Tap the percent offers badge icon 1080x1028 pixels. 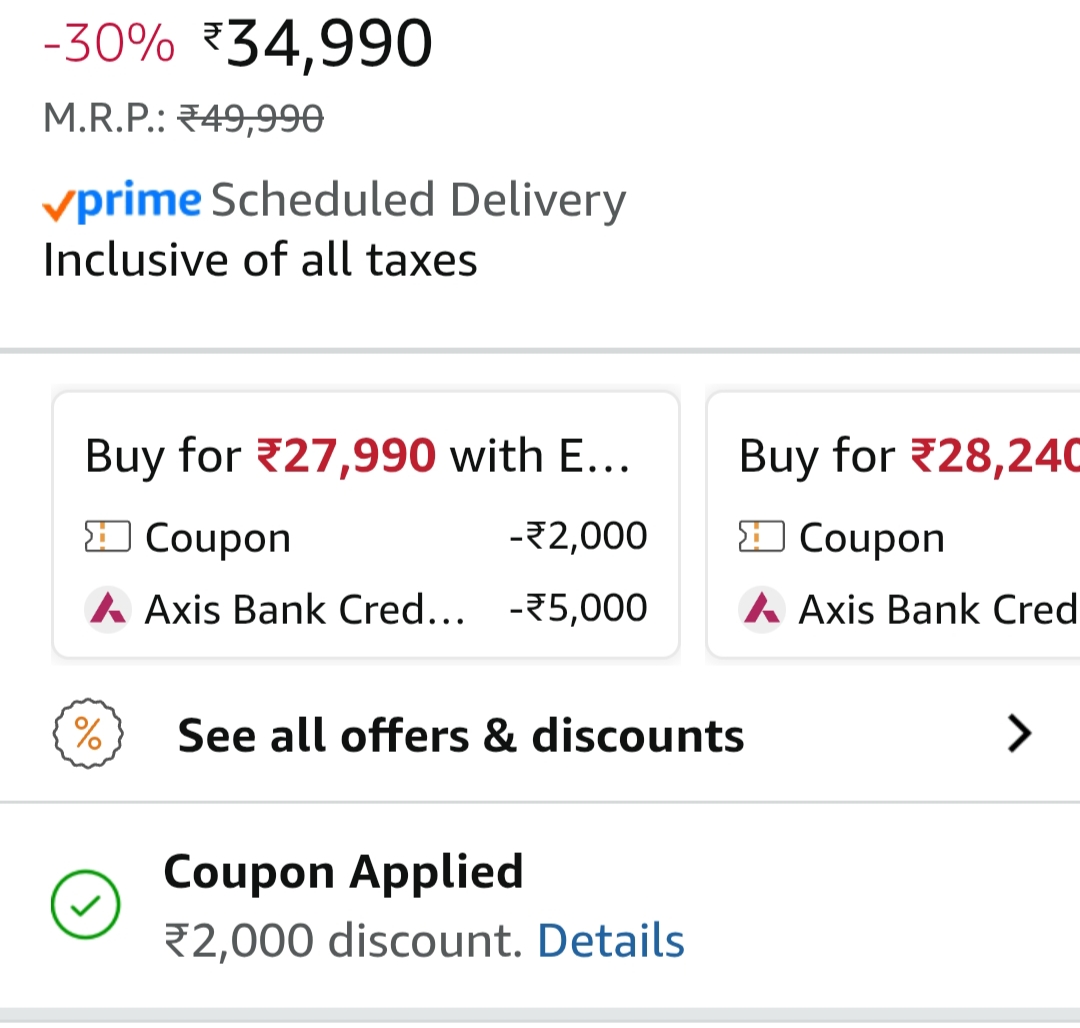coord(88,736)
